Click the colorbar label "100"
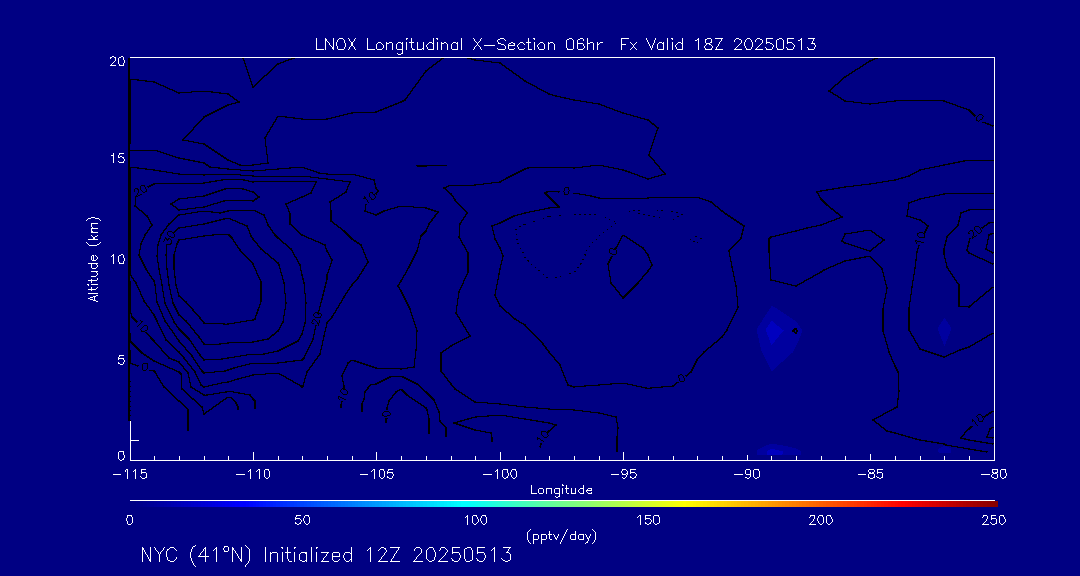The height and width of the screenshot is (576, 1080). click(476, 520)
